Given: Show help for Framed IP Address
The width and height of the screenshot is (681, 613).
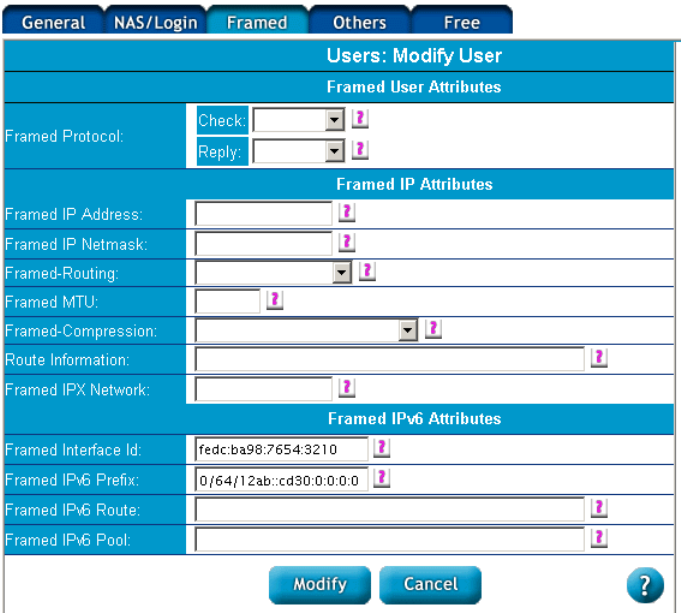Looking at the screenshot, I should tap(347, 212).
